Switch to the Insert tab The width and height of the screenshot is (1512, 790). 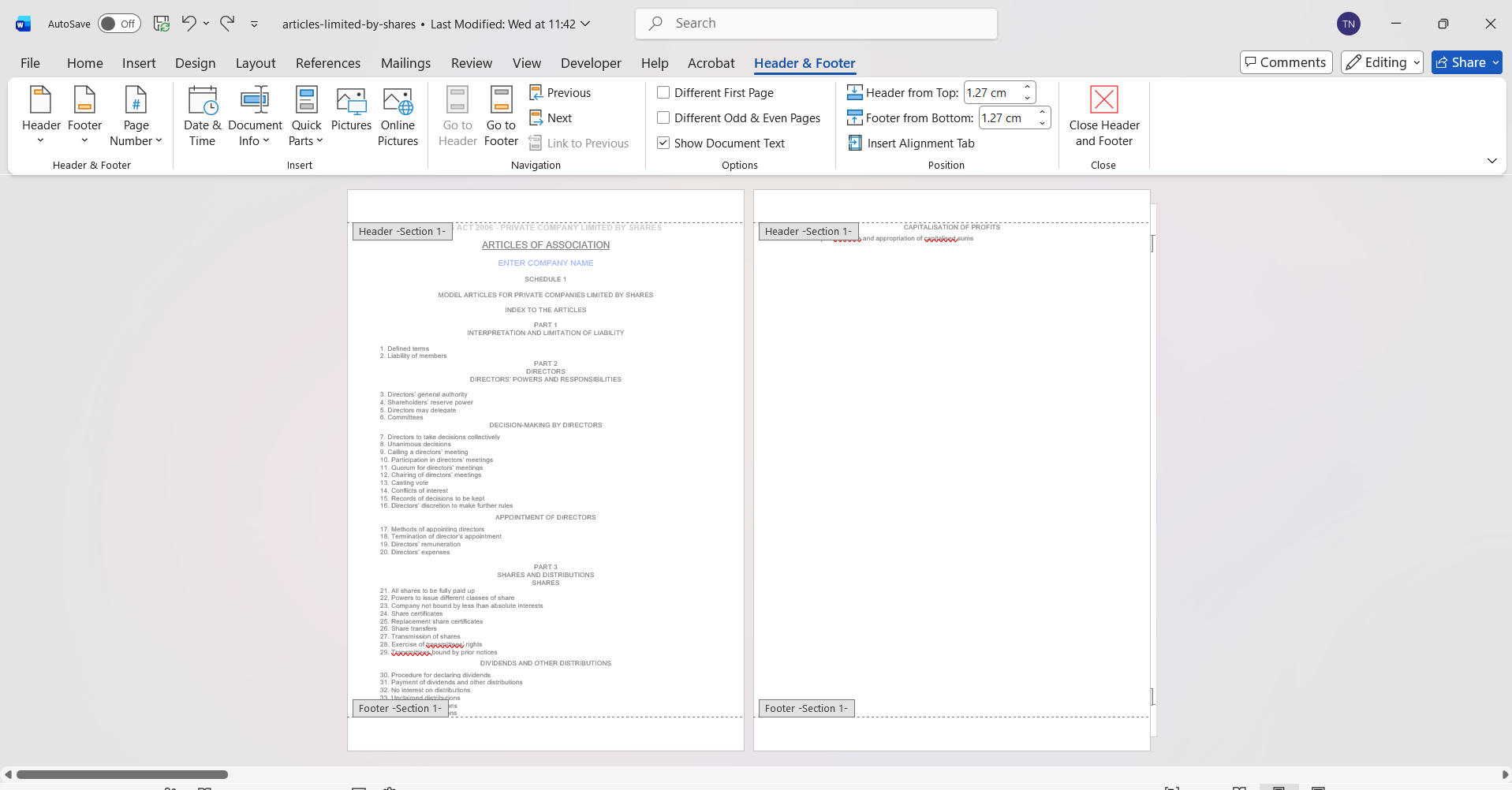click(x=139, y=63)
